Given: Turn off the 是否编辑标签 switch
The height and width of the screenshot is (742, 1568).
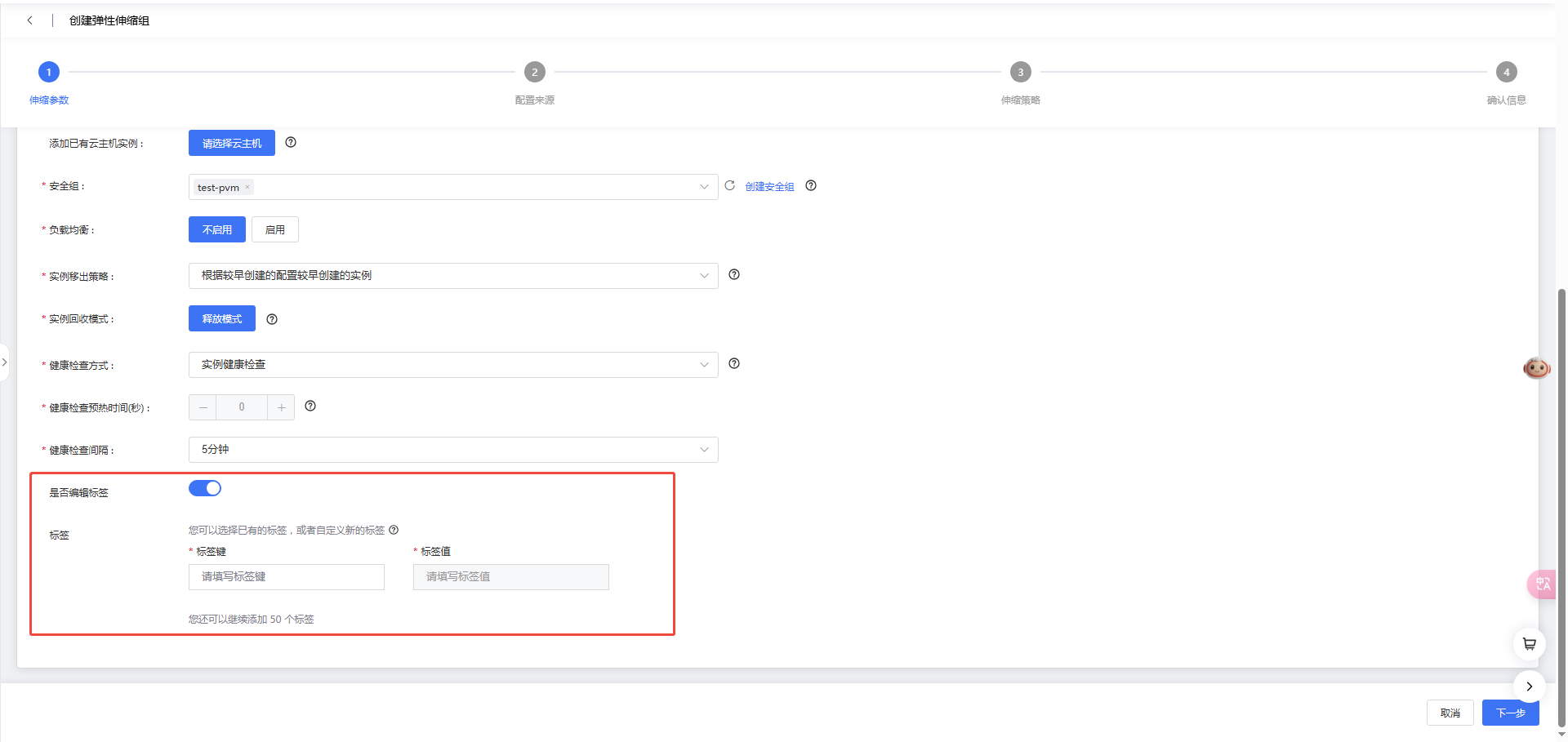Looking at the screenshot, I should point(205,488).
